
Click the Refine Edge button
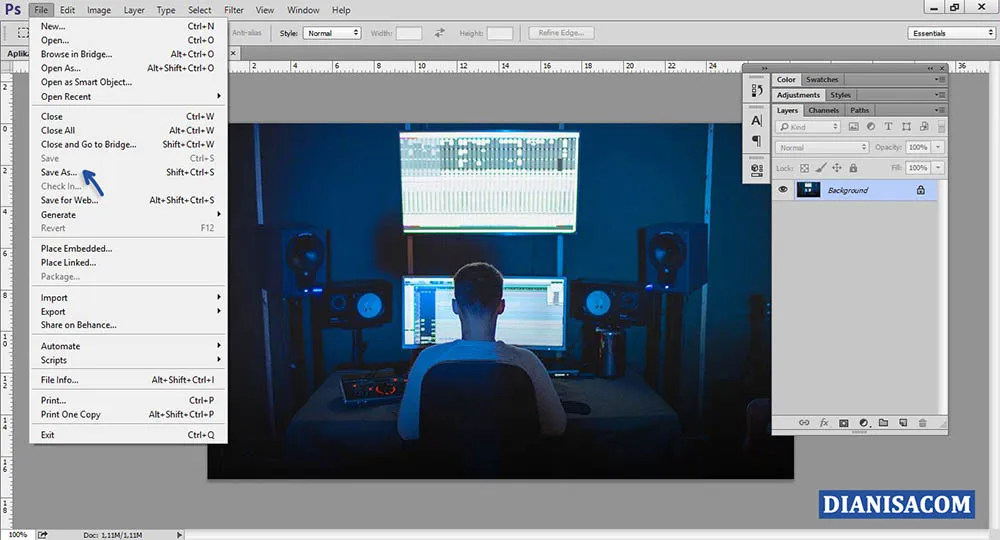click(x=561, y=33)
